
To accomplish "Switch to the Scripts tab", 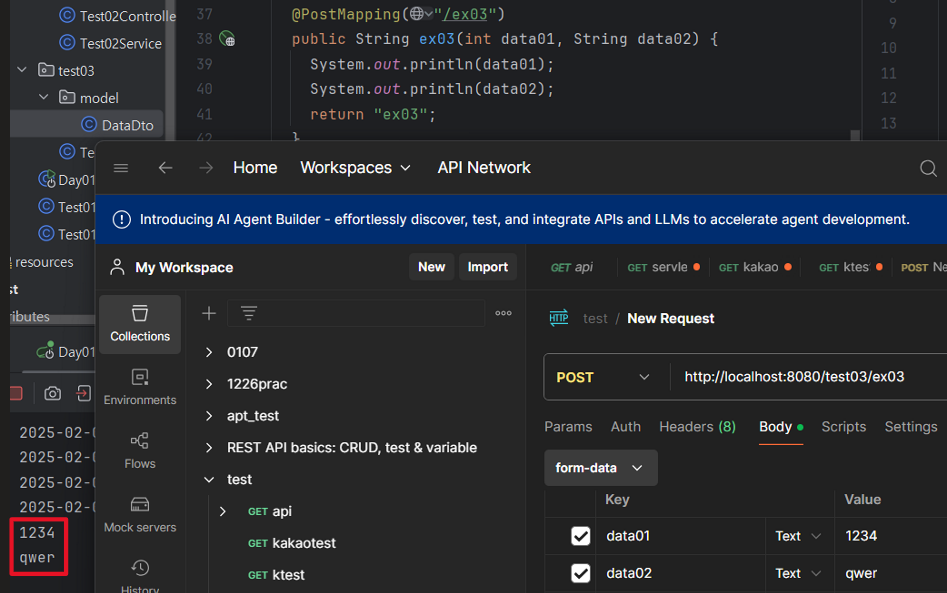I will point(843,427).
